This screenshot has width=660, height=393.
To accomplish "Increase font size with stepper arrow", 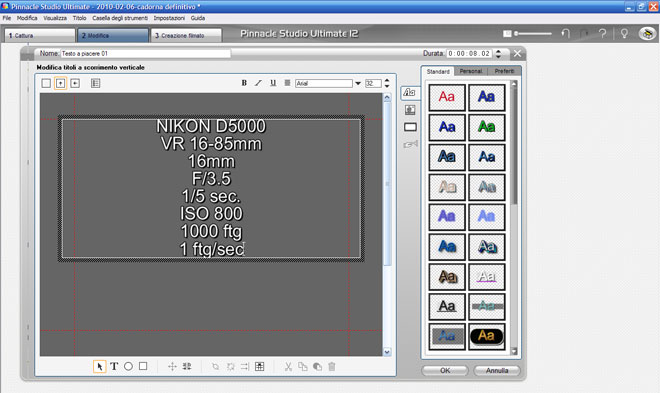I will [x=387, y=80].
